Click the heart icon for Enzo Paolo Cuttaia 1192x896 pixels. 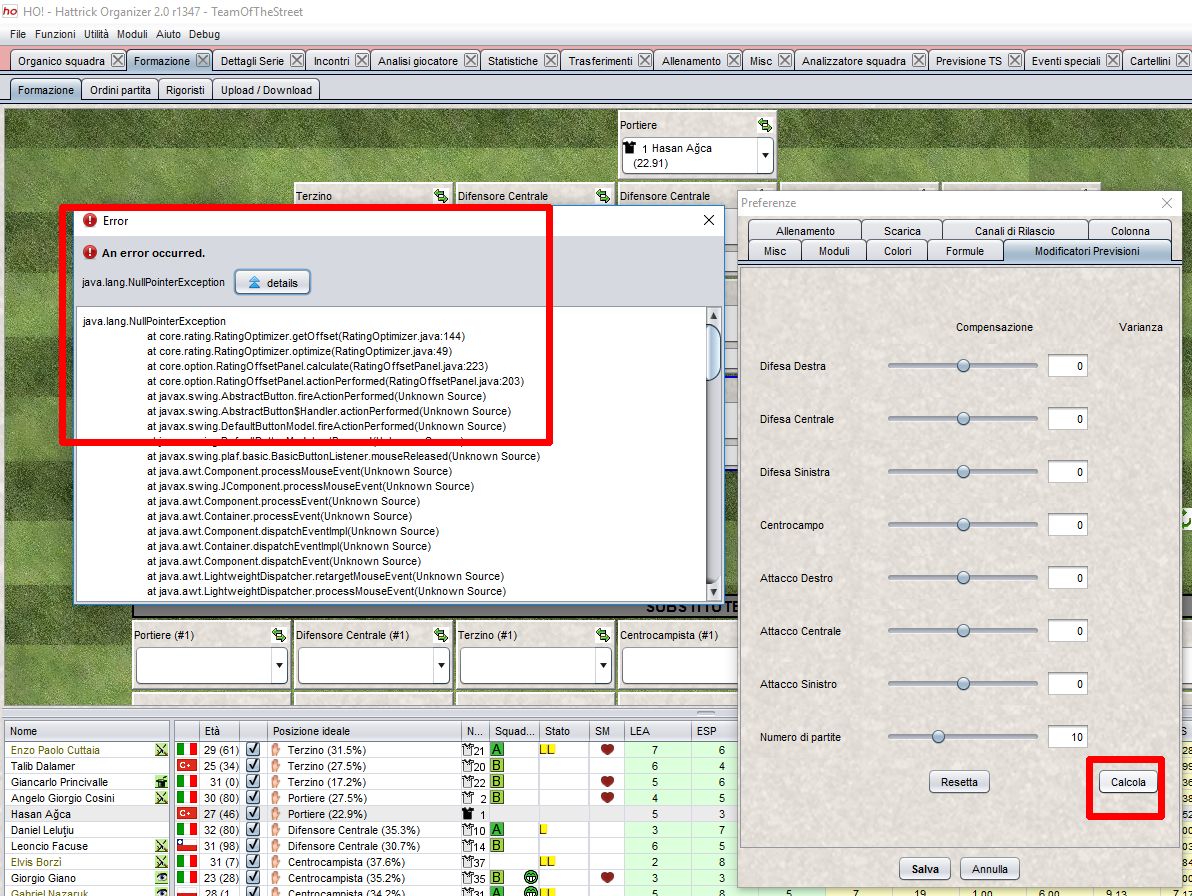click(605, 749)
